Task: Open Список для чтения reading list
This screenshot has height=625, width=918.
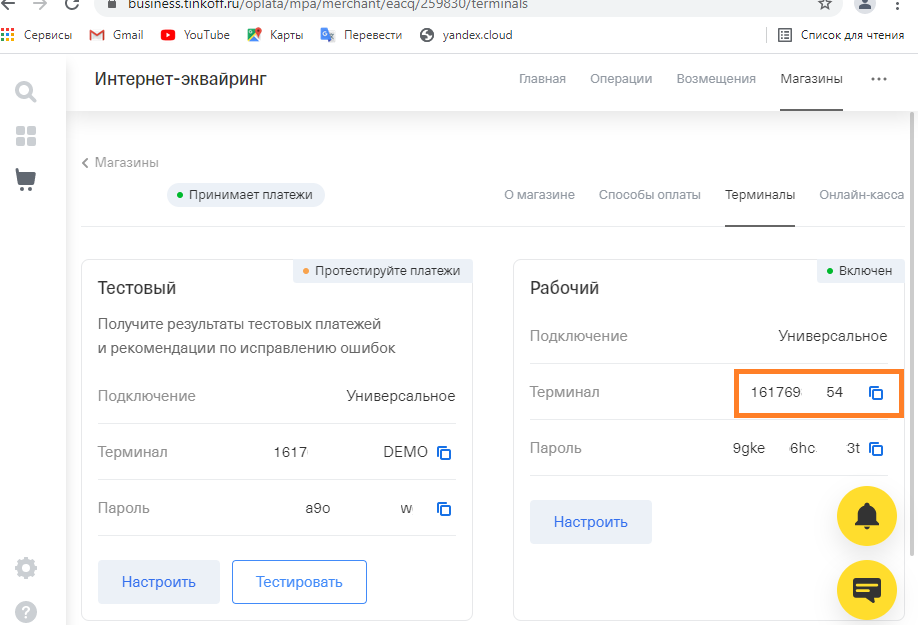Action: point(841,35)
